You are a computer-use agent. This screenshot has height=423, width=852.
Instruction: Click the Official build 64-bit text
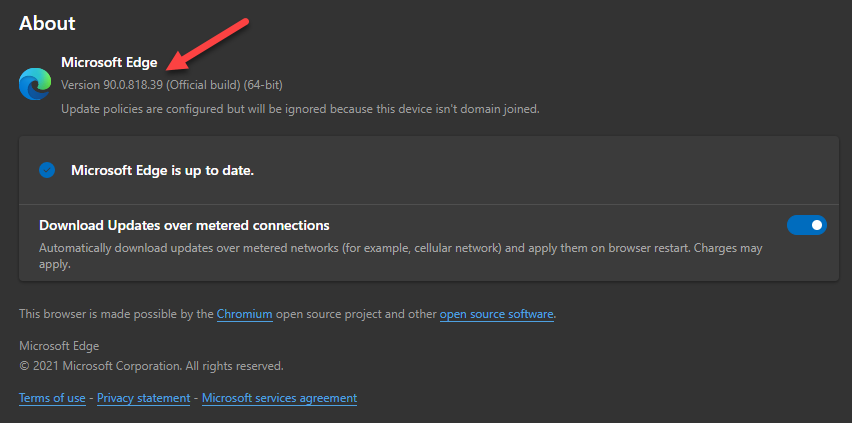(224, 85)
